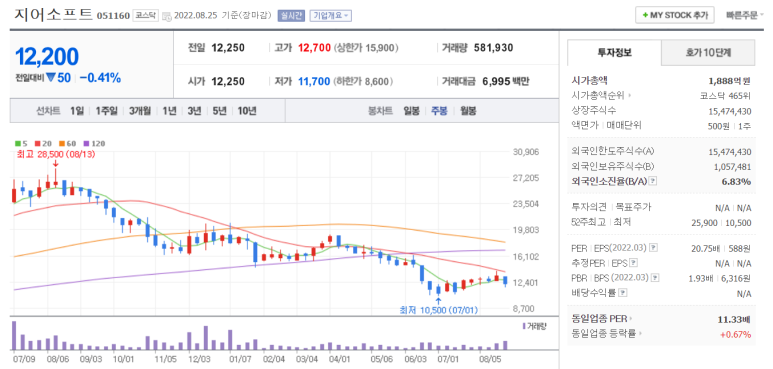Viewport: 773px width, 369px height.
Task: Switch to the 호가10단계 tab
Action: point(708,52)
